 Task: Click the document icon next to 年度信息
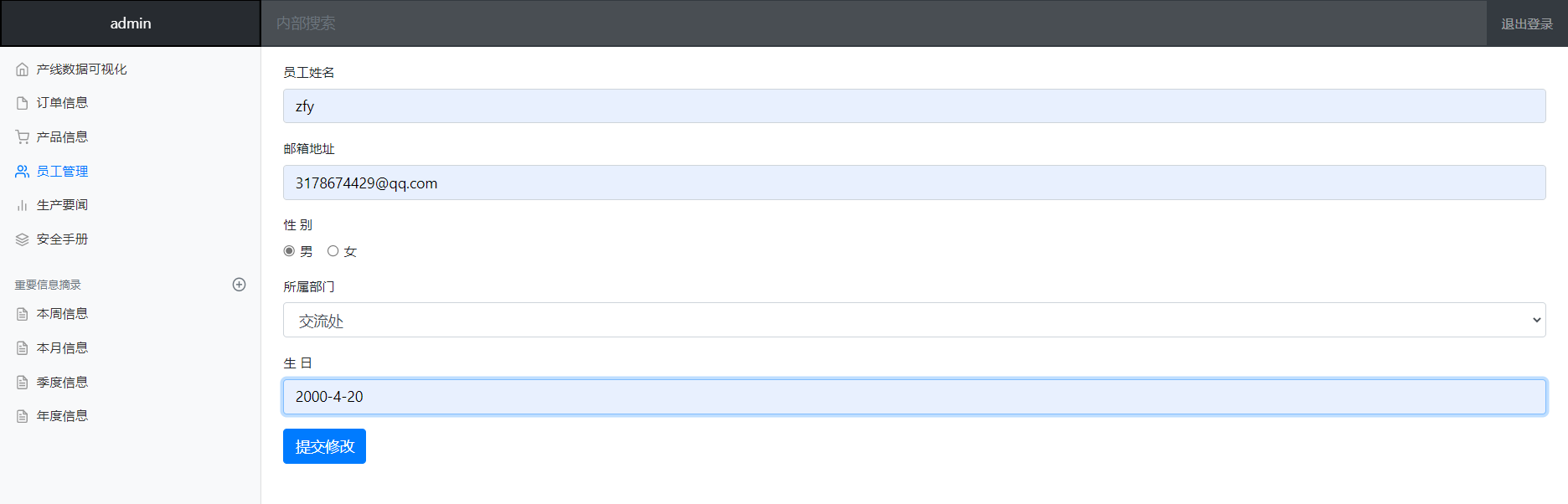point(23,416)
